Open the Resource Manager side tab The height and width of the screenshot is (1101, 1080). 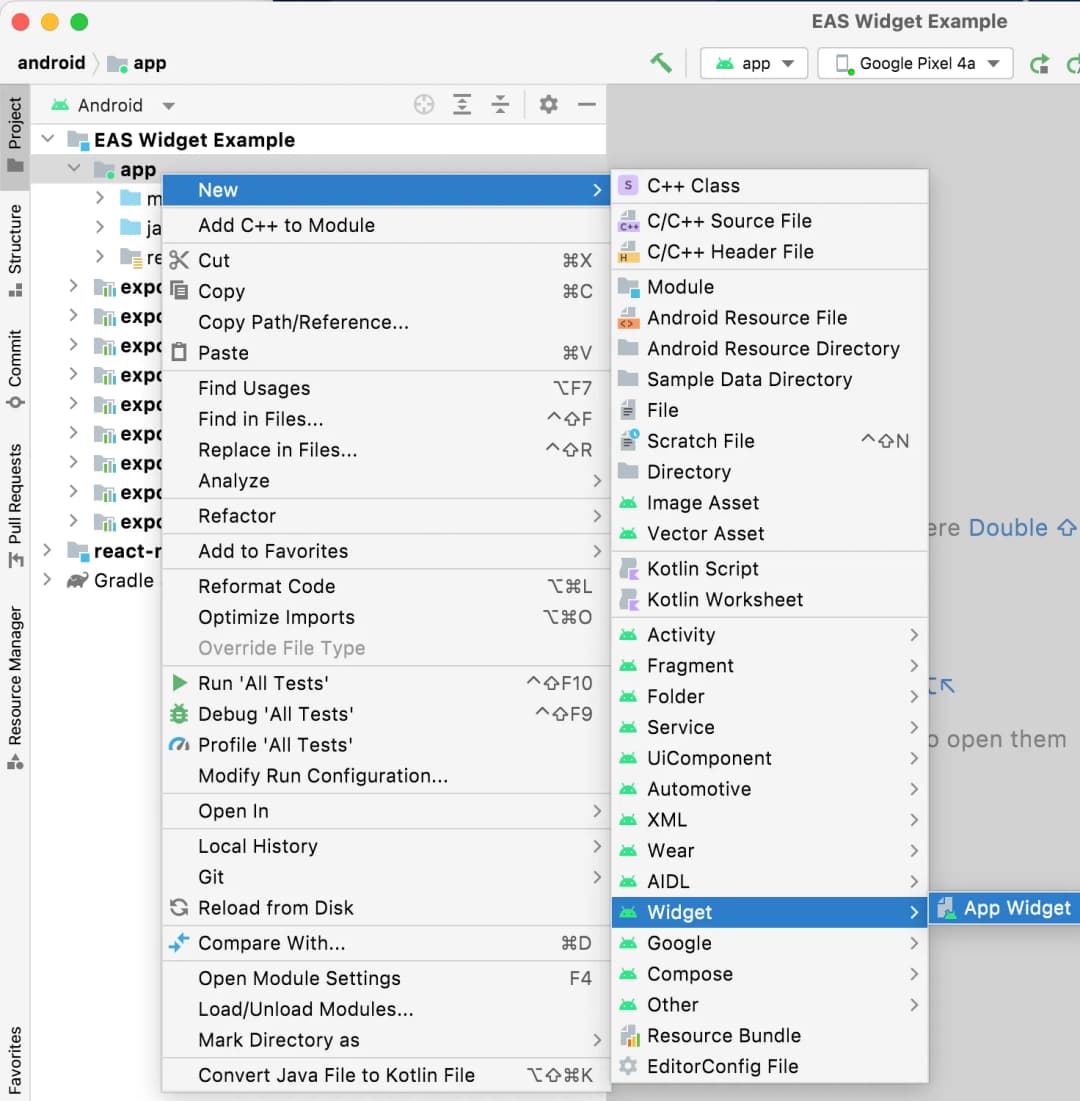tap(15, 688)
